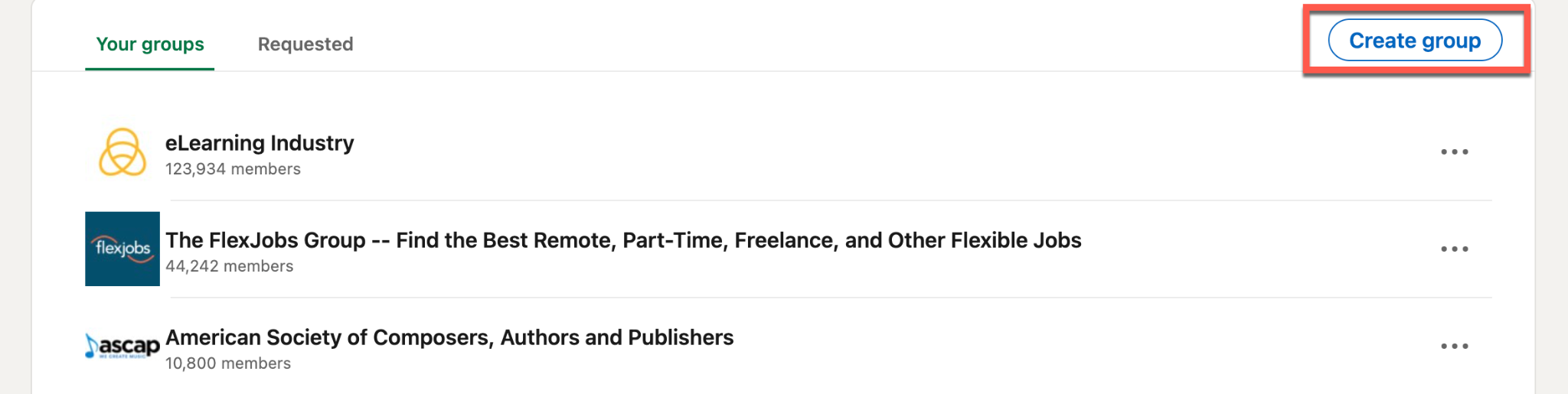This screenshot has width=1568, height=394.
Task: Open more options for eLearning Industry
Action: click(x=1454, y=152)
